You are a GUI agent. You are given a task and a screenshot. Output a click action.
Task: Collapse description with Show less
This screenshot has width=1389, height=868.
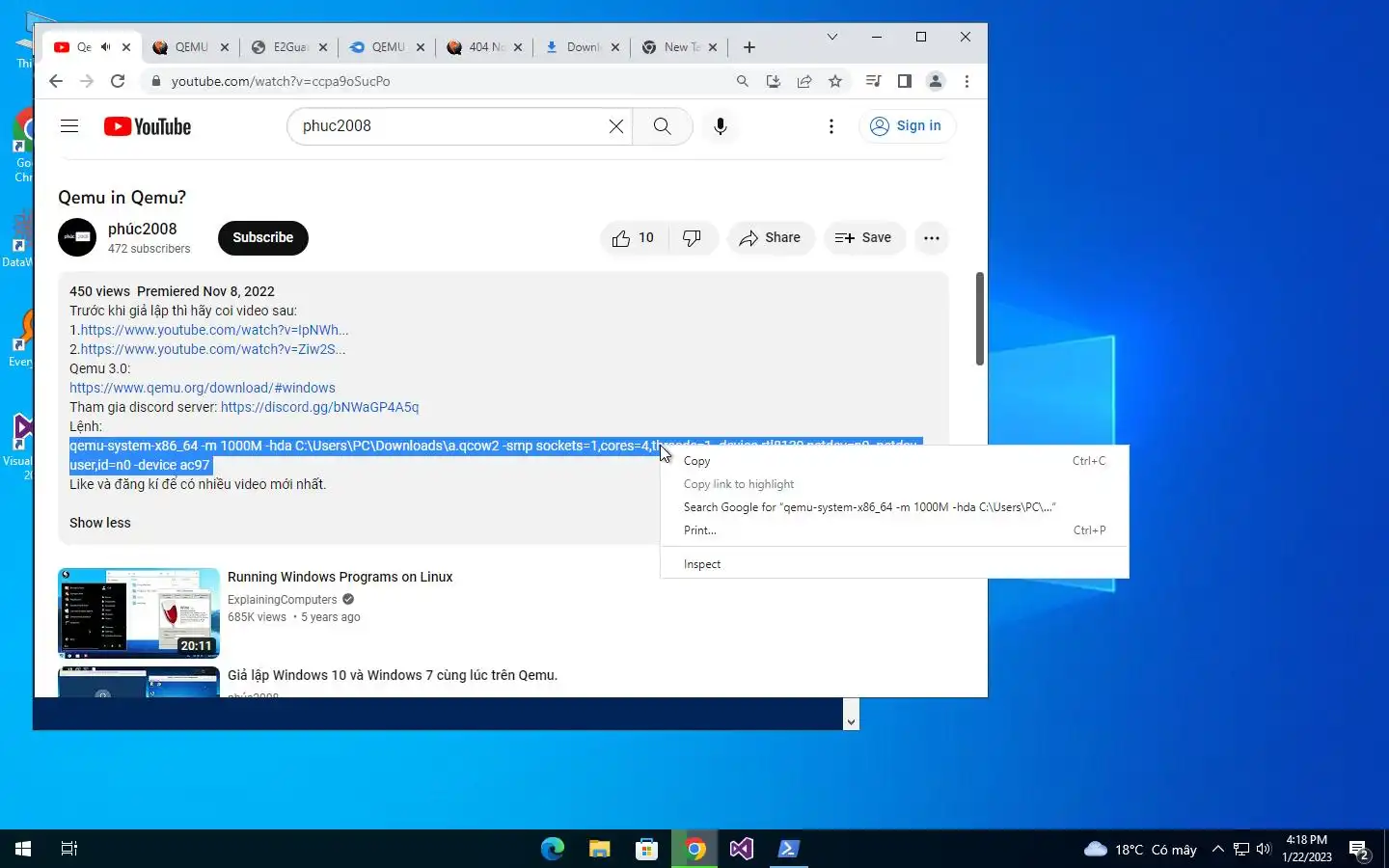(x=100, y=523)
